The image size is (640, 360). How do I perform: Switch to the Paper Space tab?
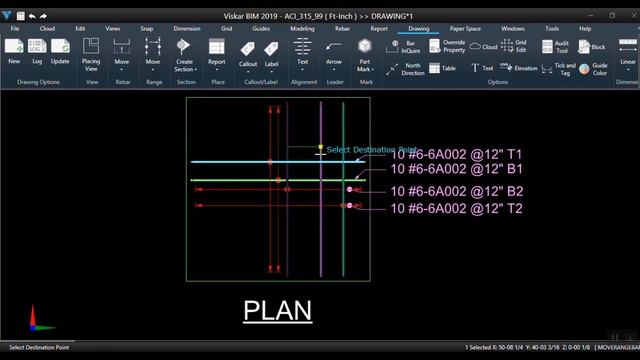[x=465, y=29]
